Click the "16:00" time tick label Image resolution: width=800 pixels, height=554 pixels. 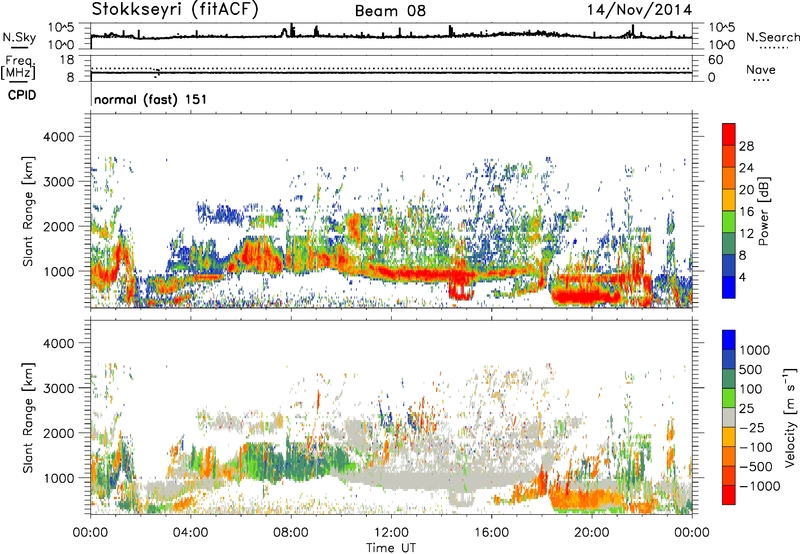pos(491,533)
